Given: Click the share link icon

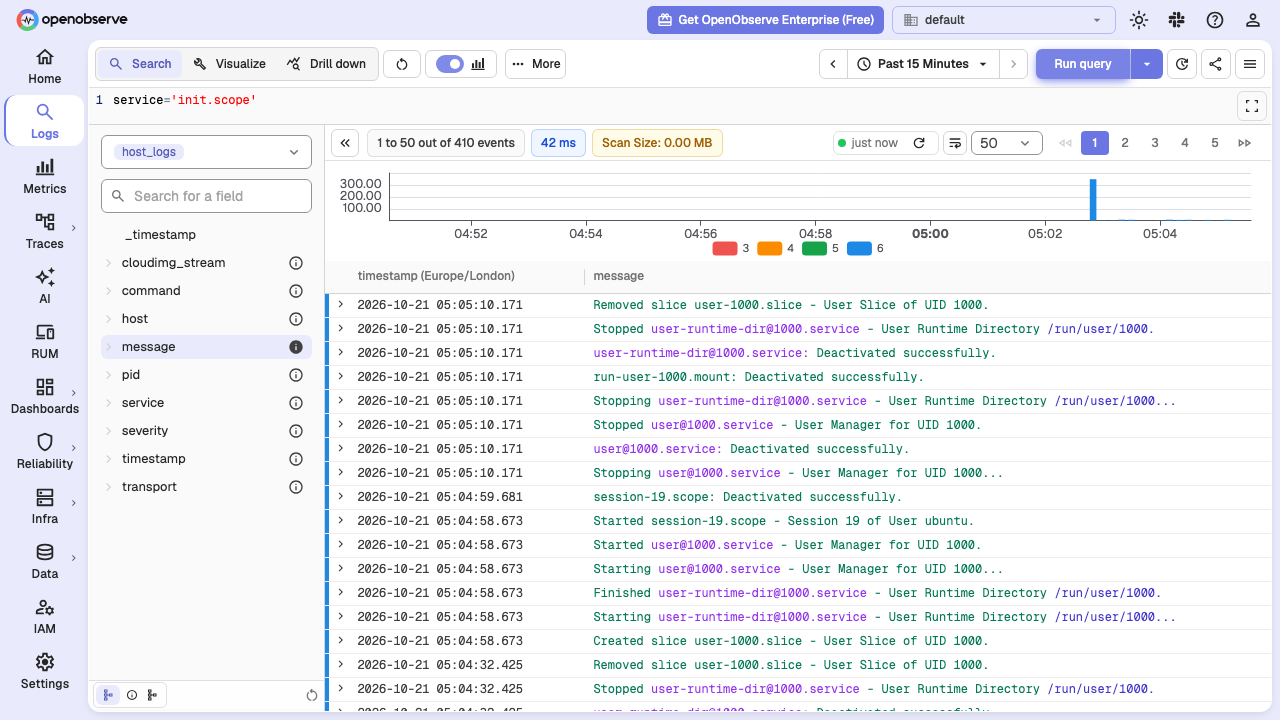Looking at the screenshot, I should tap(1215, 64).
